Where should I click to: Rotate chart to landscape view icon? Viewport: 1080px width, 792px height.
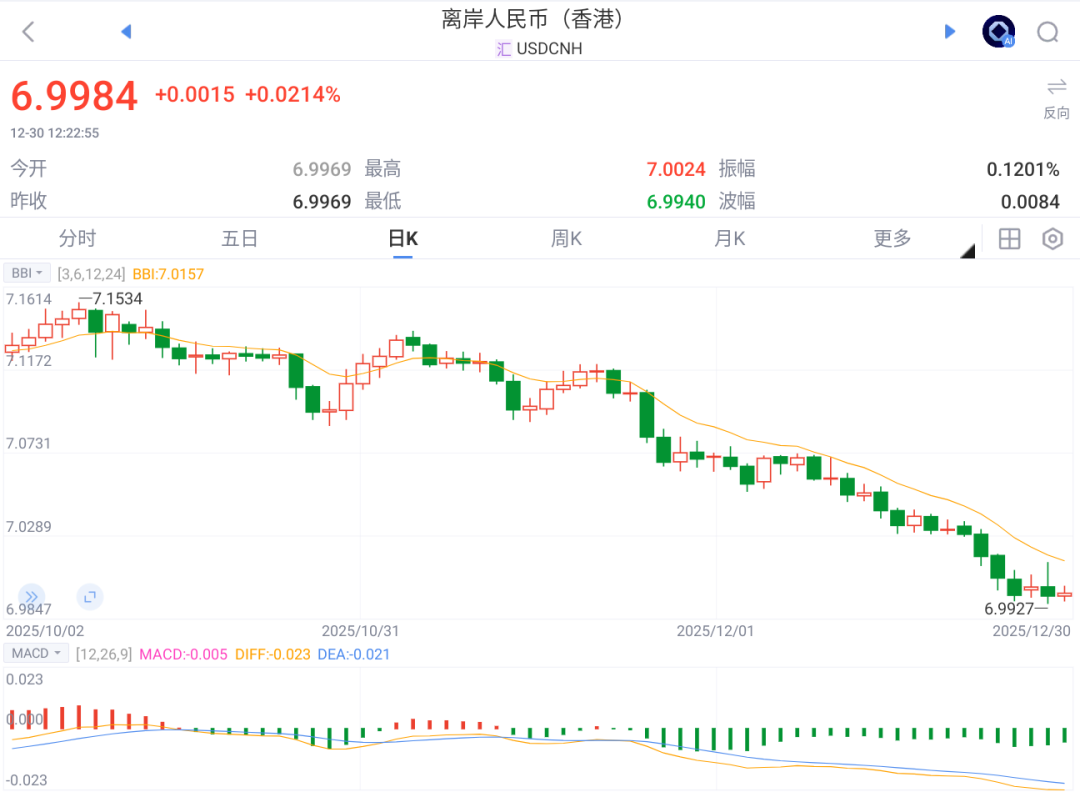pyautogui.click(x=90, y=597)
